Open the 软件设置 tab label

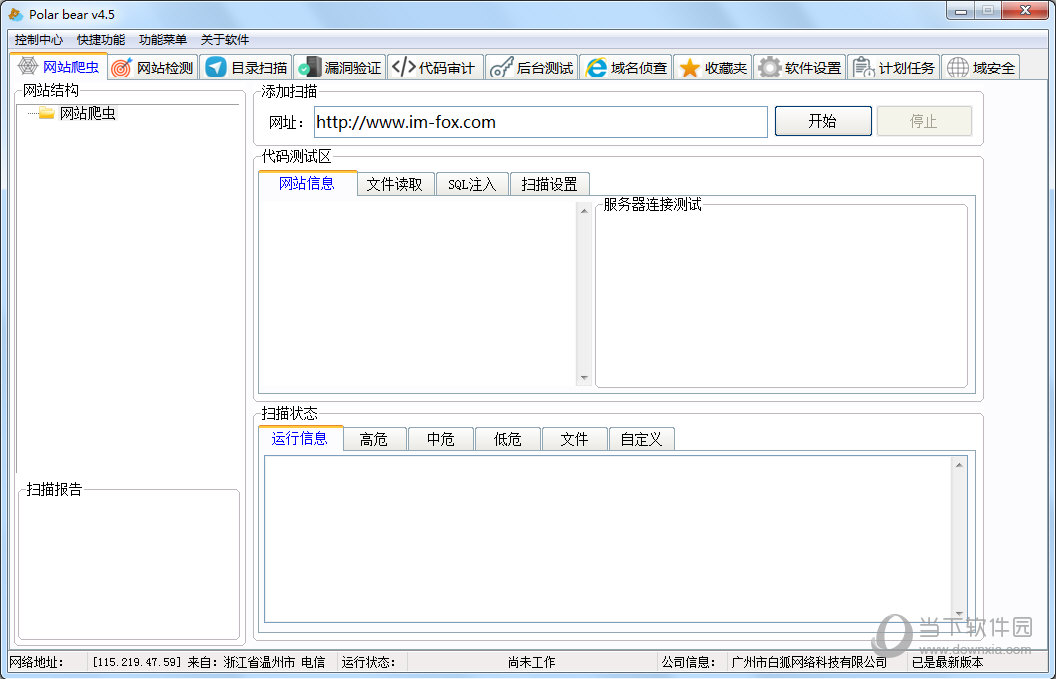tap(813, 68)
